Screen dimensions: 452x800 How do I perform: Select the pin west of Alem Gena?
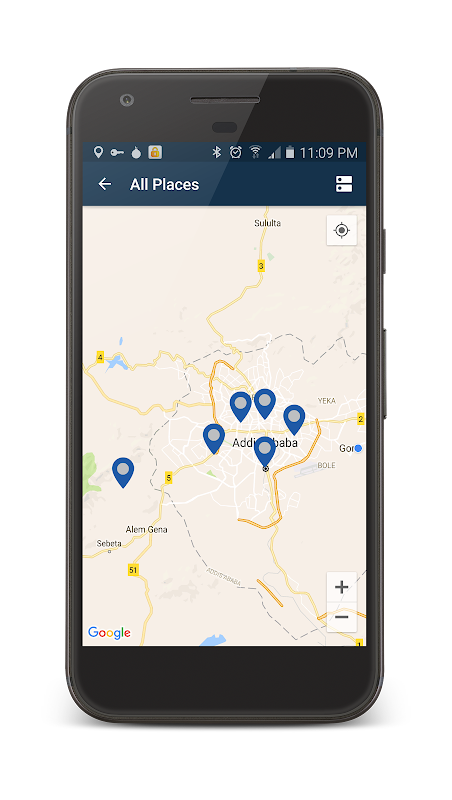(x=123, y=472)
